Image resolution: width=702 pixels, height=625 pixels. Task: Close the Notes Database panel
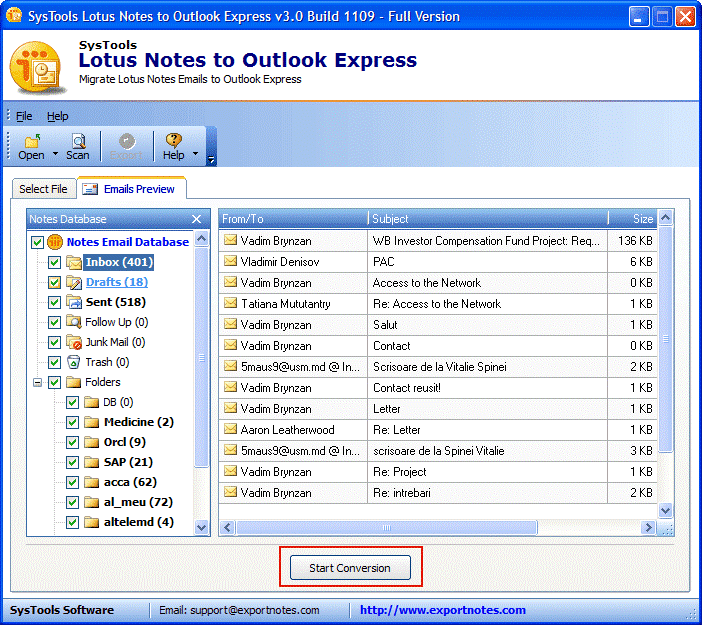196,219
